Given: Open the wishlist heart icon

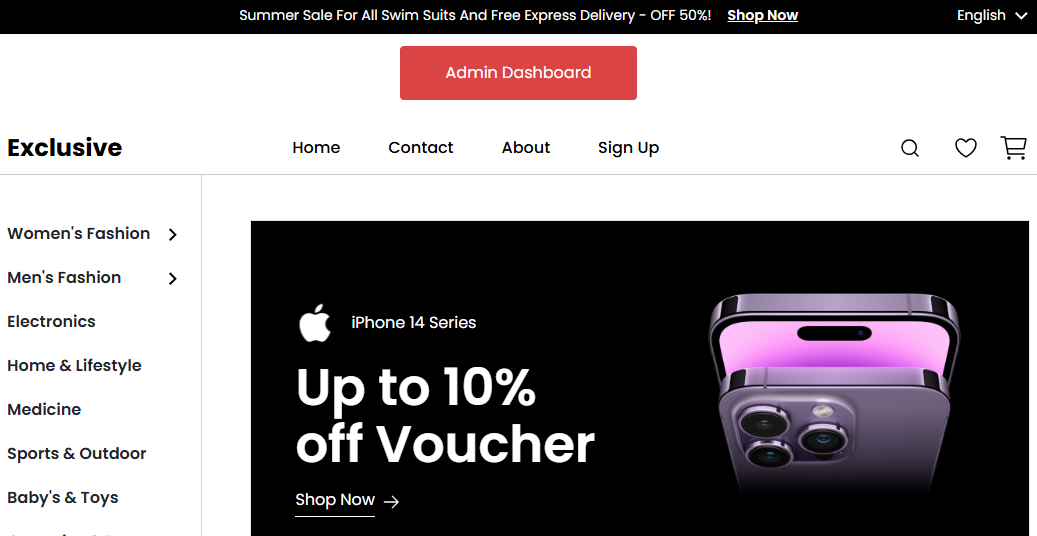Looking at the screenshot, I should 966,148.
